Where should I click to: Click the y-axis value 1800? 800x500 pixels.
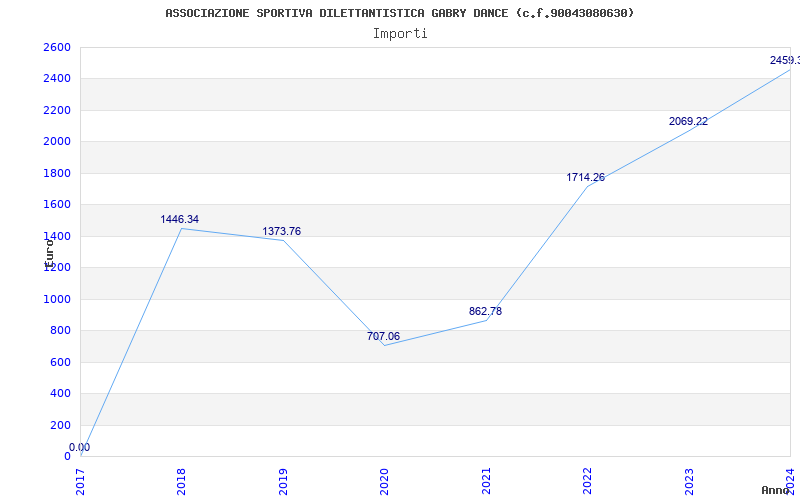pos(58,173)
